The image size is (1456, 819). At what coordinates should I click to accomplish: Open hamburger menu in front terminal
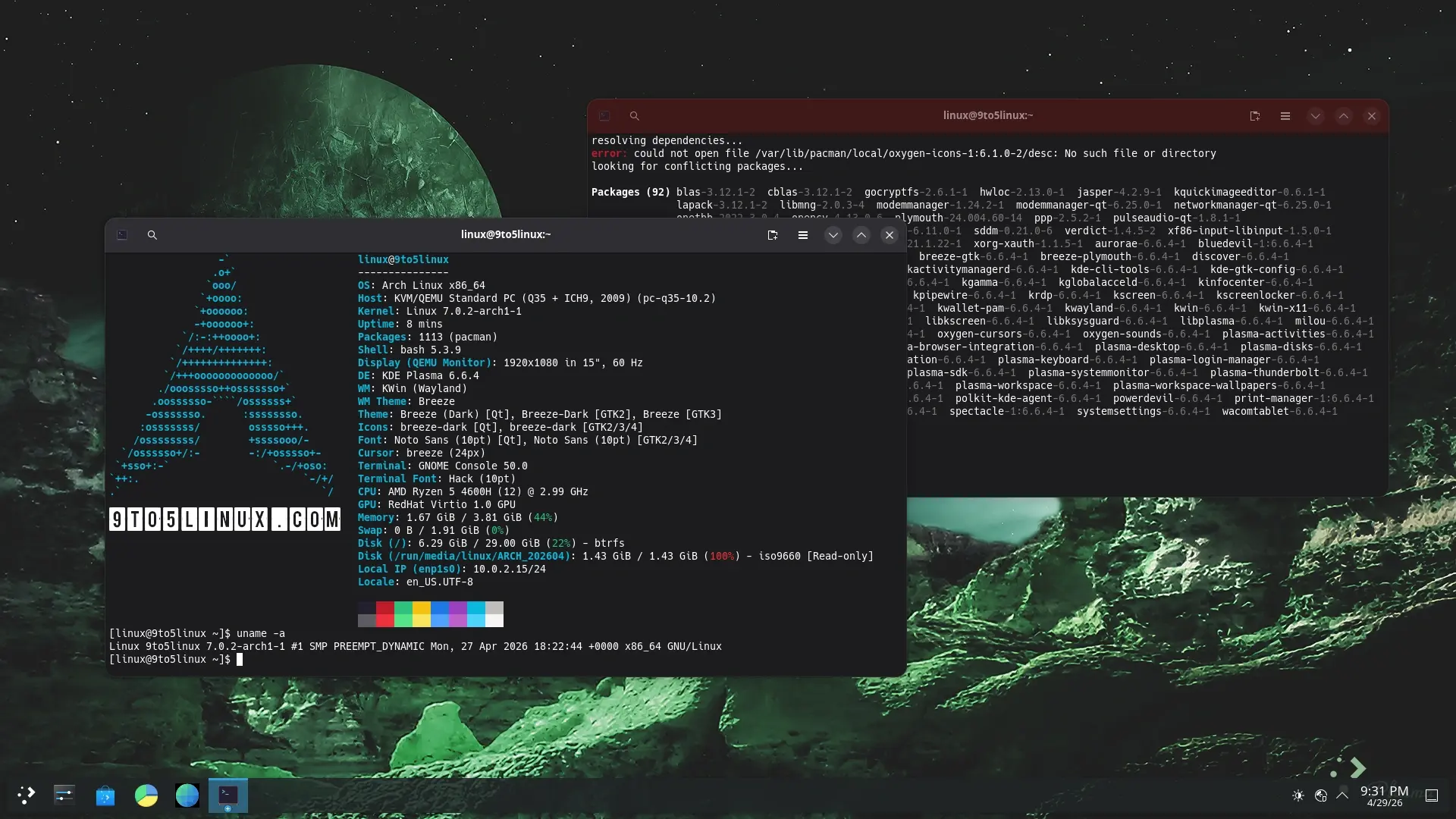(x=803, y=235)
